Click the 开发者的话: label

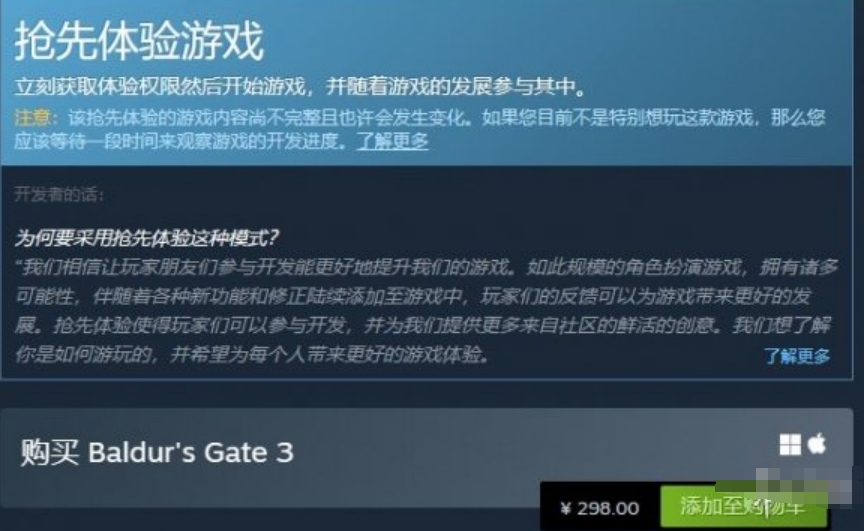[x=58, y=194]
